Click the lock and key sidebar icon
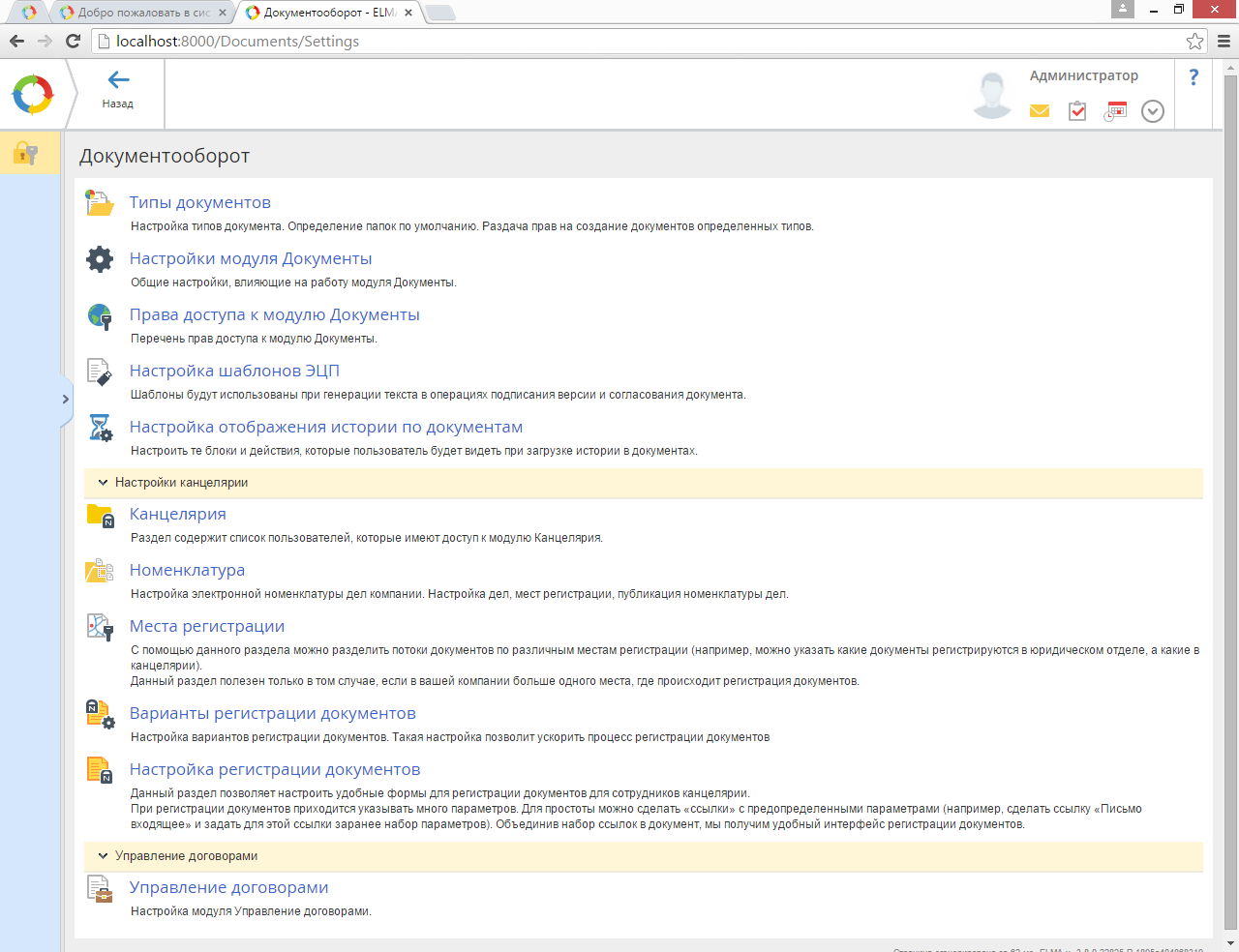Image resolution: width=1239 pixels, height=952 pixels. 26,153
